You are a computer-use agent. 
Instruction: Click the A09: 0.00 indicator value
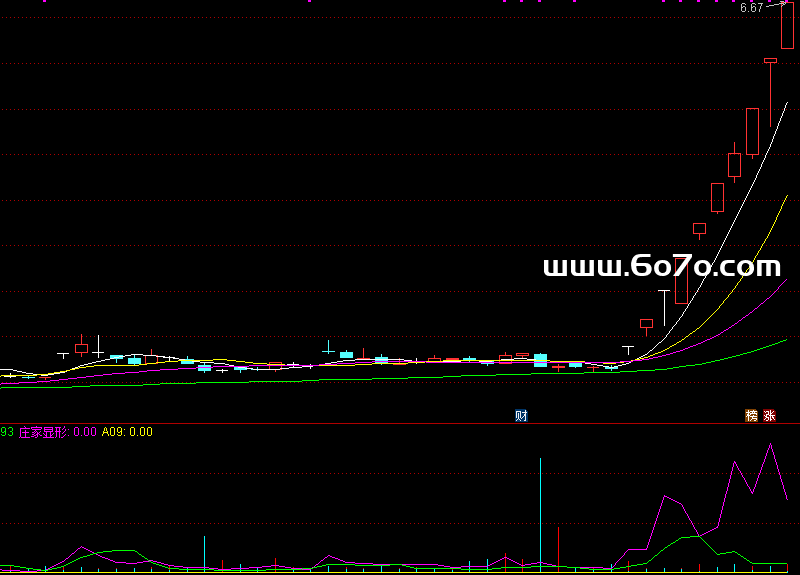point(127,432)
